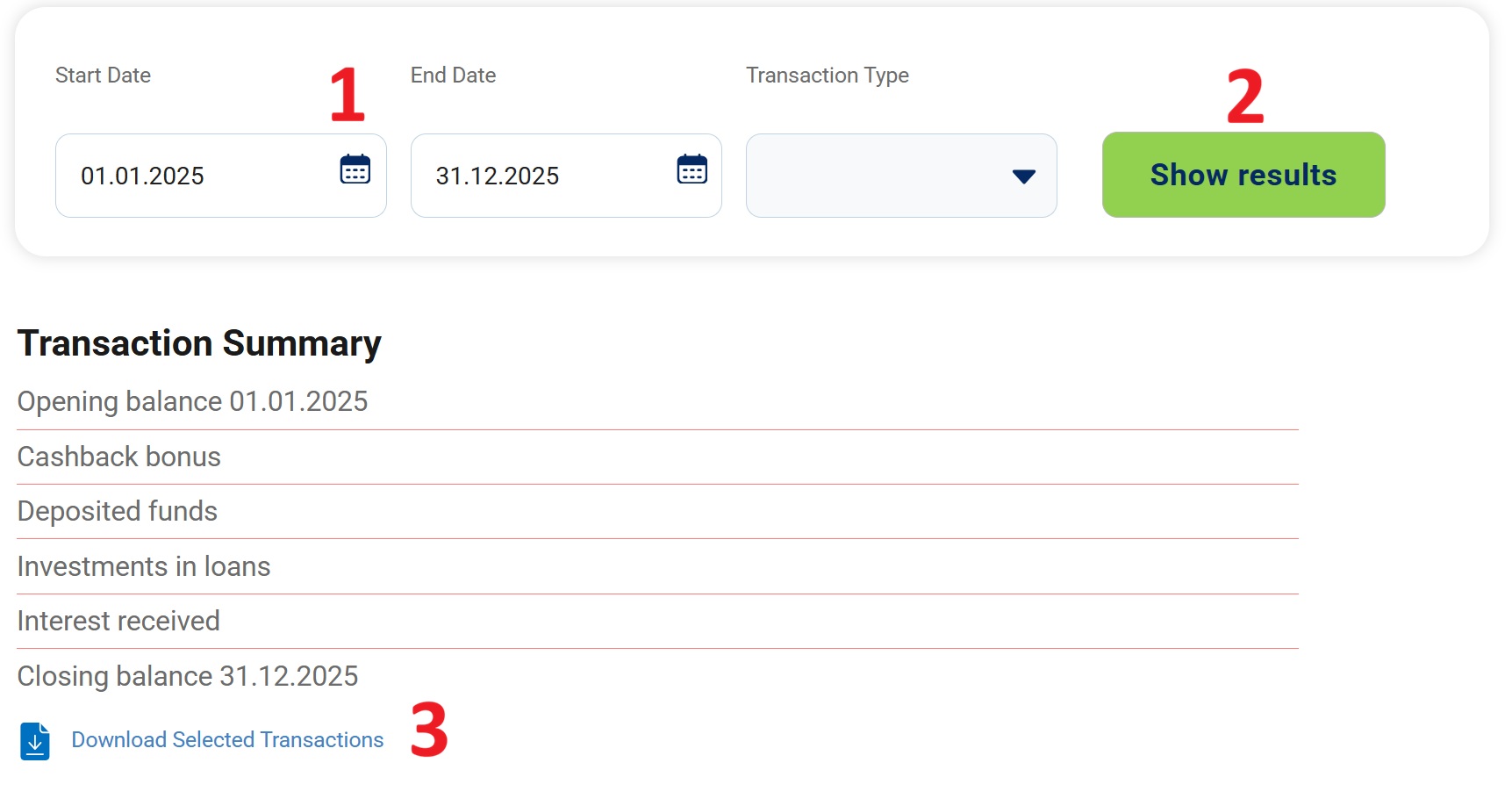The width and height of the screenshot is (1512, 806).
Task: Click the Download Selected Transactions link
Action: click(x=227, y=740)
